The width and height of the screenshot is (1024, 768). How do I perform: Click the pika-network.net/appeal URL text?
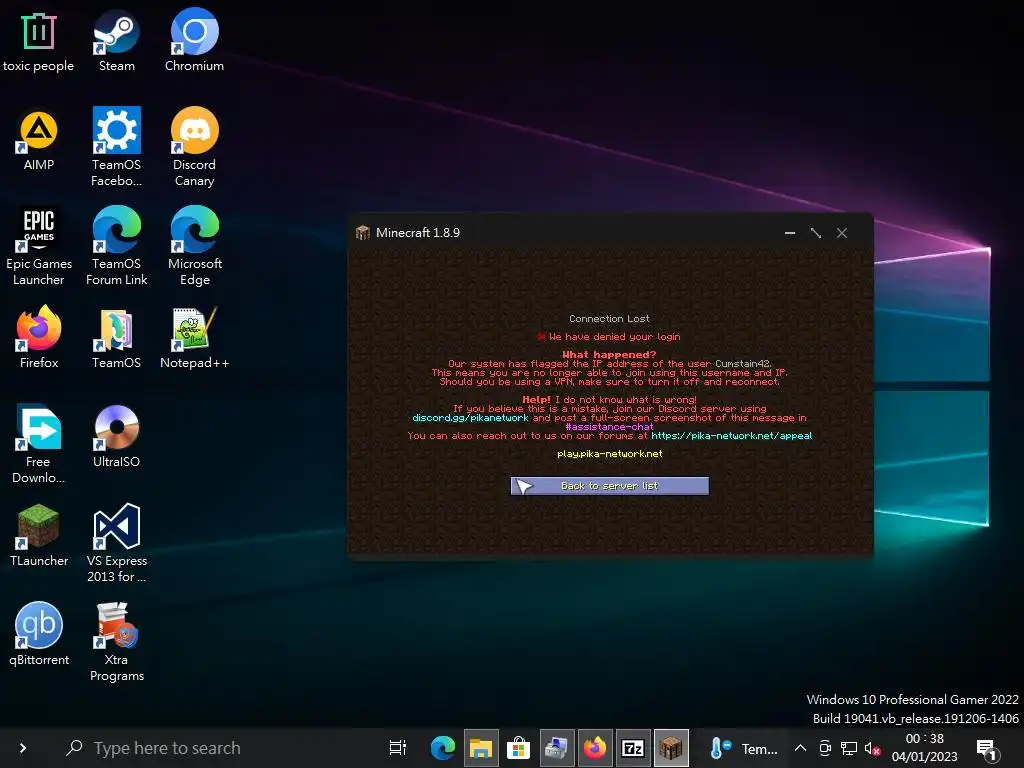[731, 436]
